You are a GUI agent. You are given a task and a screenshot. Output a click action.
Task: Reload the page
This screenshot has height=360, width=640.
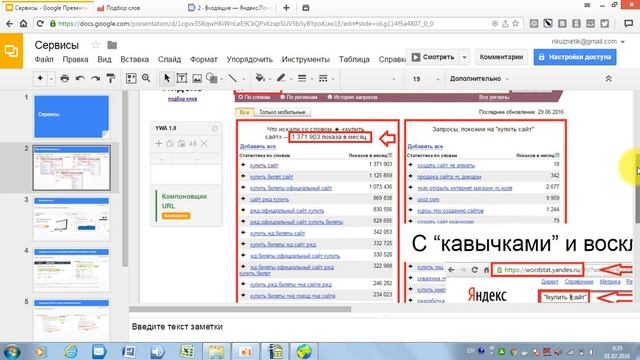click(x=40, y=24)
